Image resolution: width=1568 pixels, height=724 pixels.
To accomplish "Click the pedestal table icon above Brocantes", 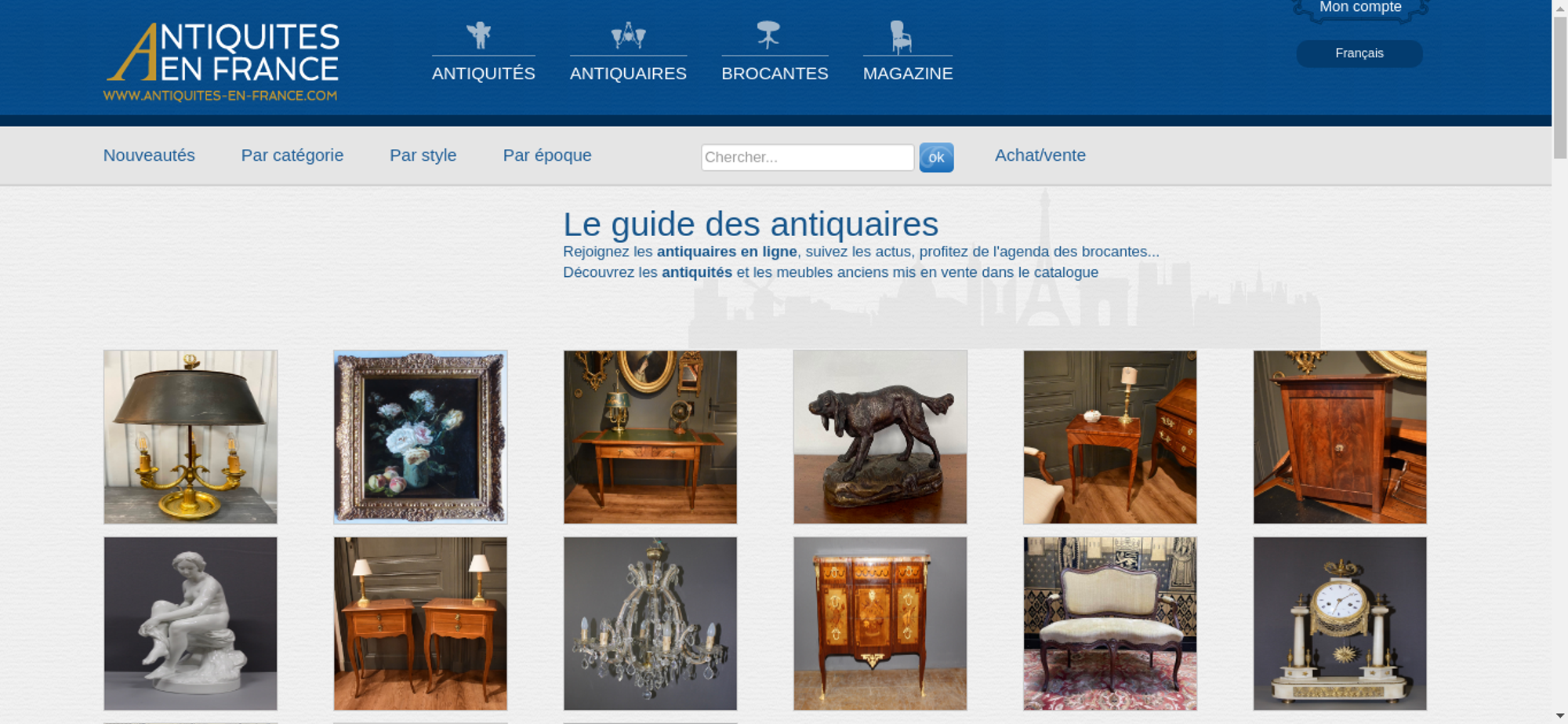I will pos(768,35).
